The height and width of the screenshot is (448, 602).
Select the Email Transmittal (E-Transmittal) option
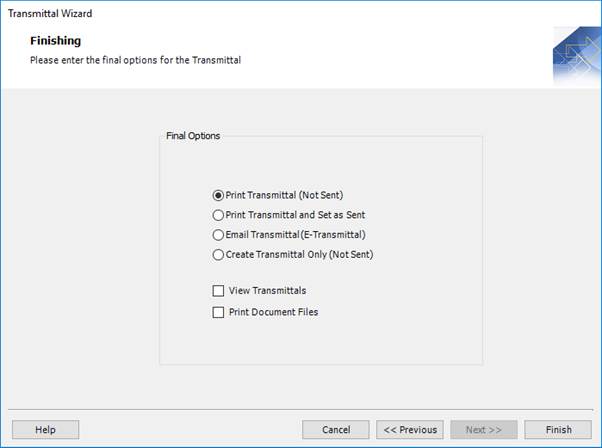point(218,235)
